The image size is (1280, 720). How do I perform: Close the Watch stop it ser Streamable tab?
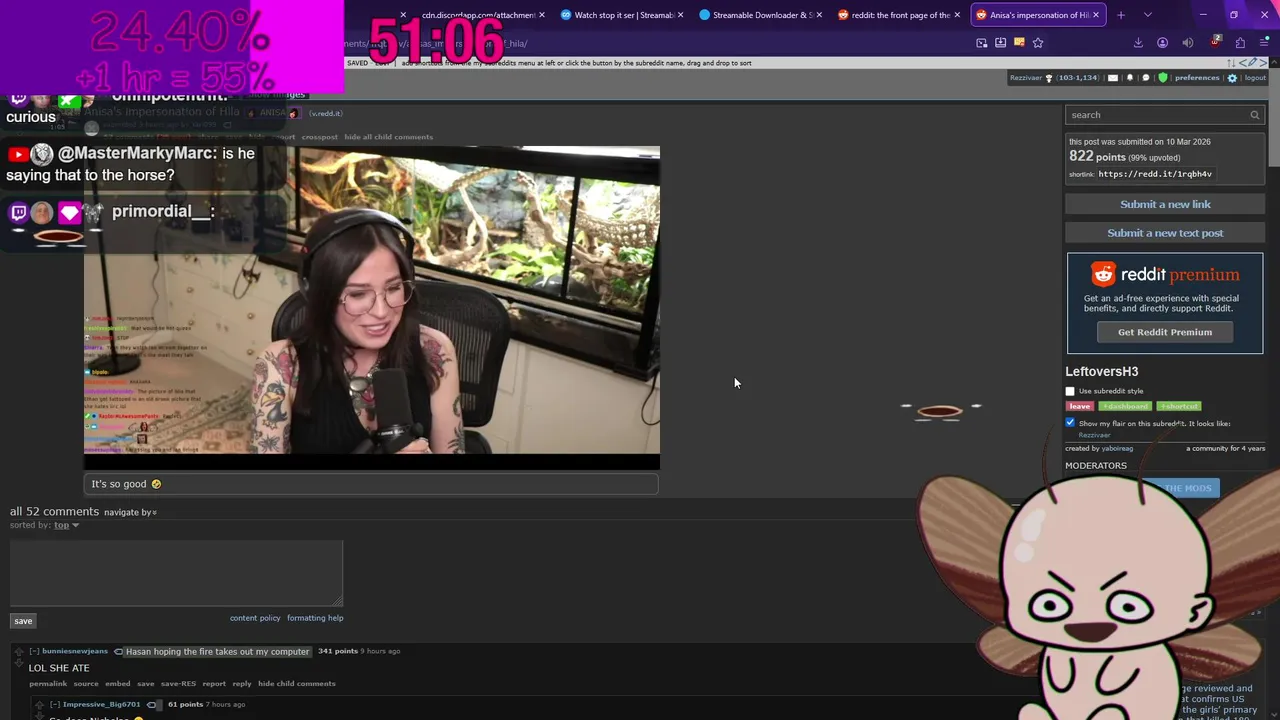coord(681,15)
